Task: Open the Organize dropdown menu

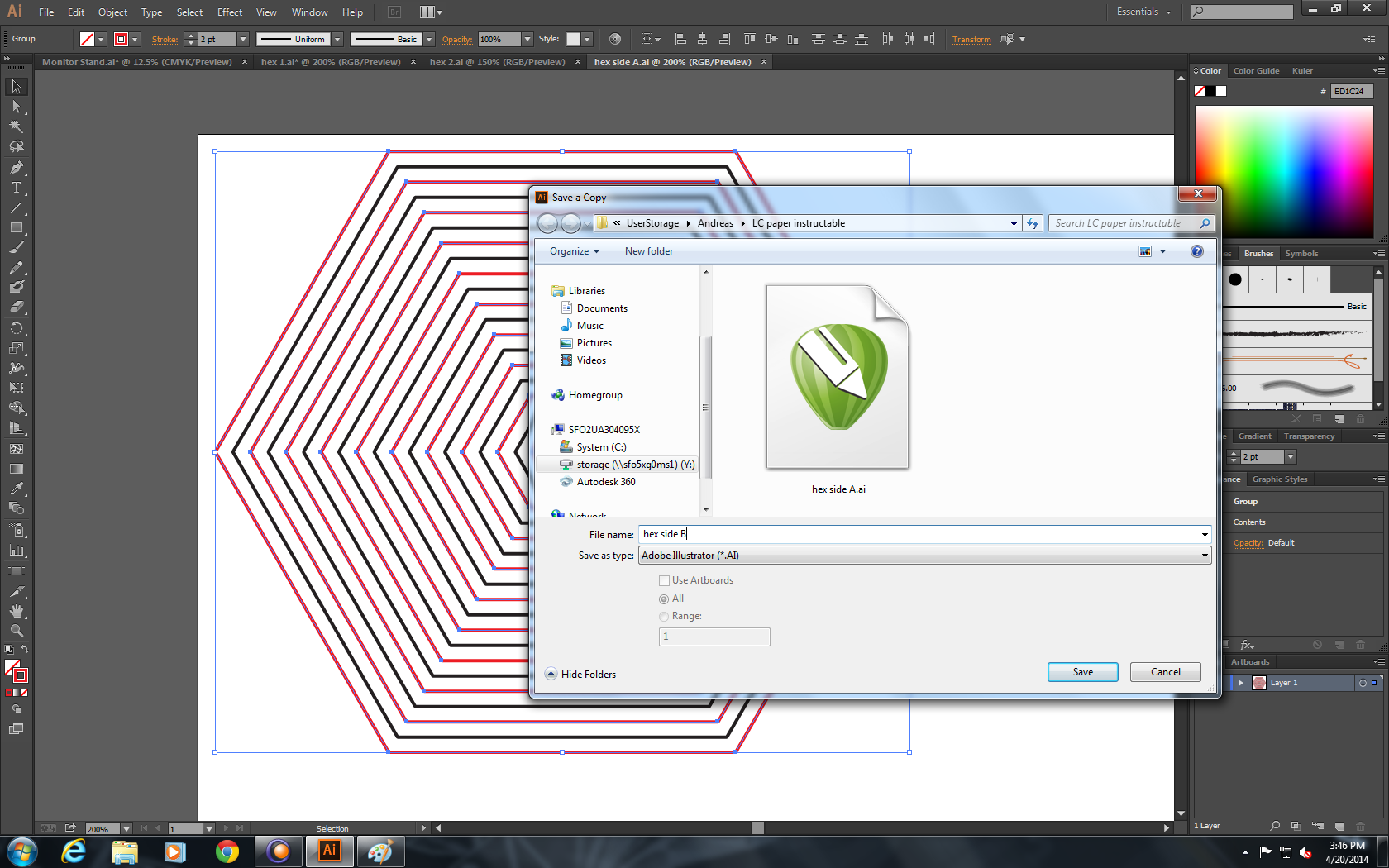Action: [574, 251]
